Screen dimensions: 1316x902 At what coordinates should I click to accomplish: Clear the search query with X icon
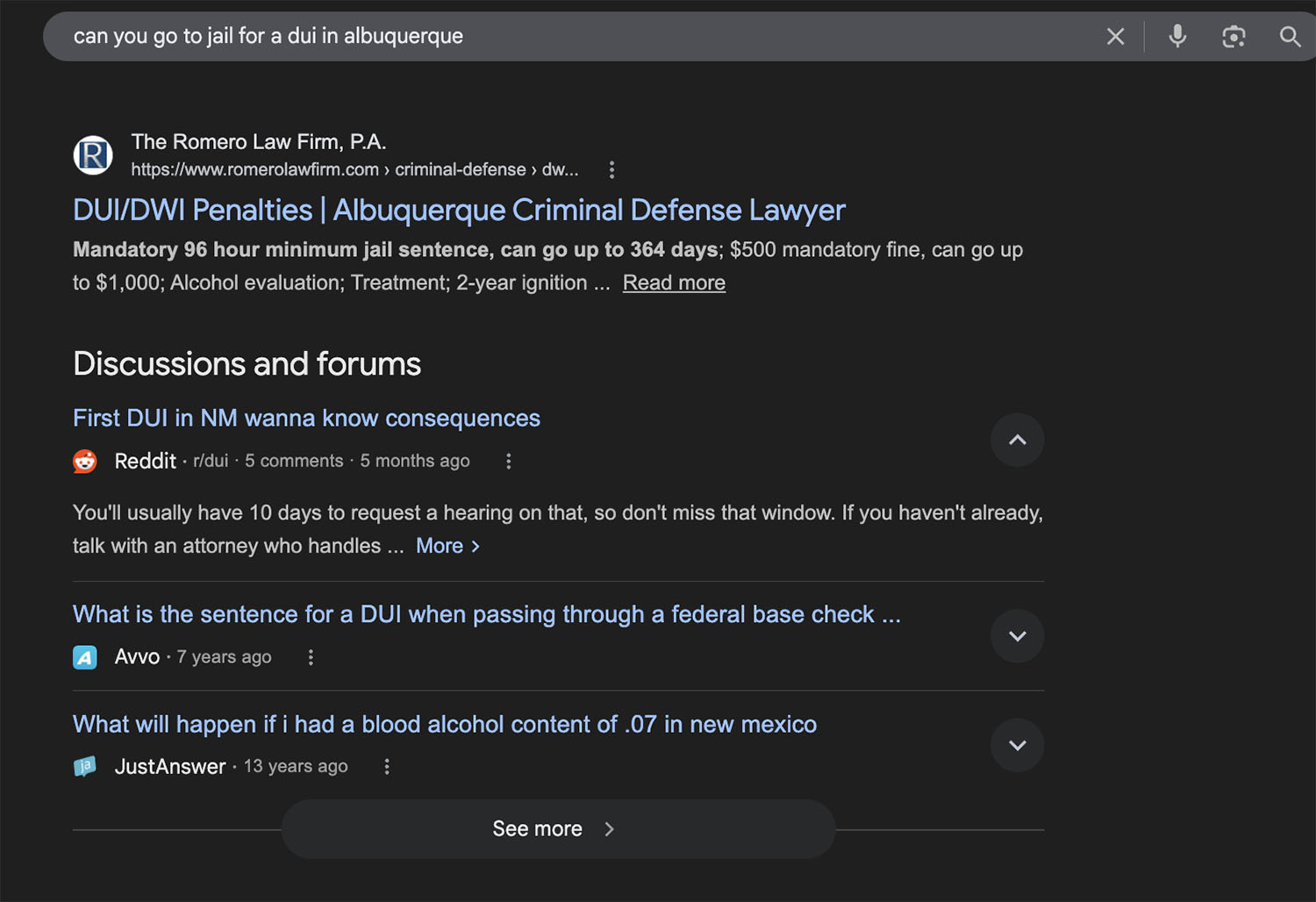pyautogui.click(x=1115, y=36)
